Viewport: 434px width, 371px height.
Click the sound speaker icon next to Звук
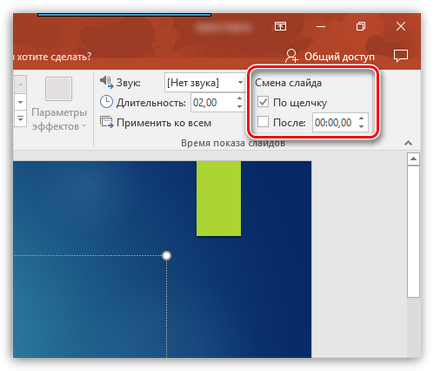[107, 82]
